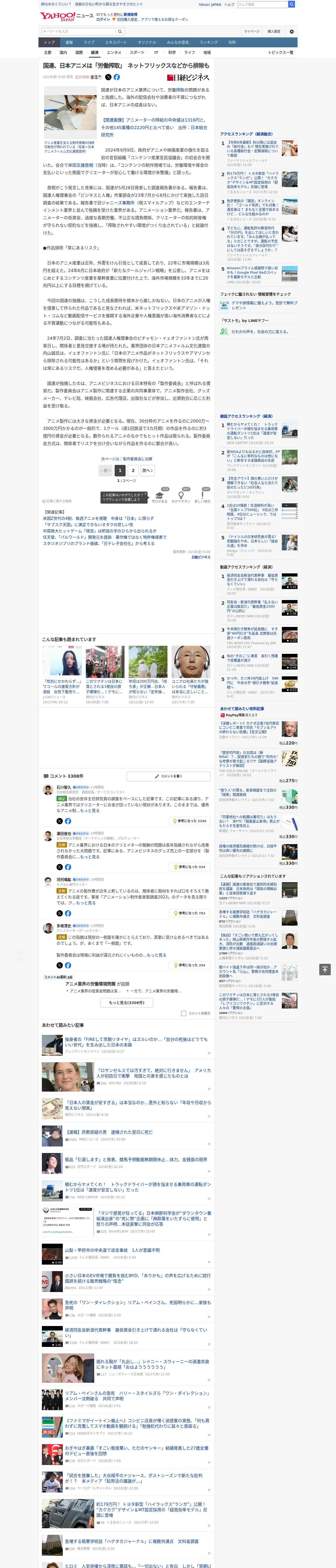336x1568 pixels.
Task: Click the 日経ビジネス logo beside headline
Action: click(188, 78)
